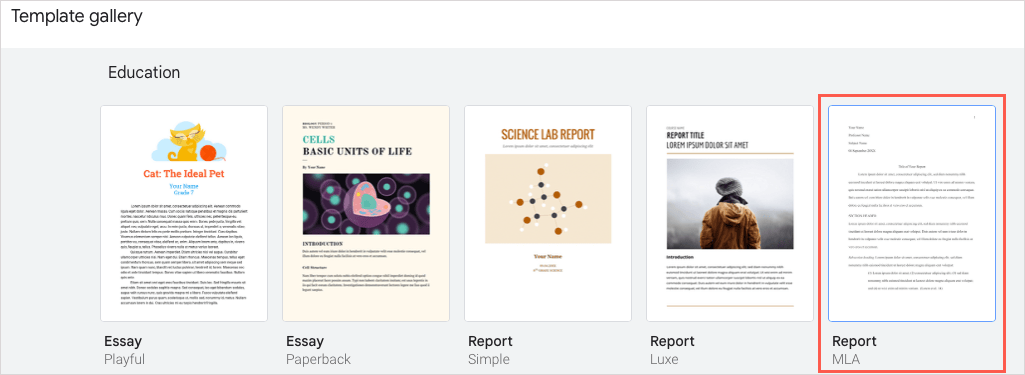This screenshot has height=375, width=1025.
Task: Open the Report MLA template thumbnail
Action: pos(912,213)
